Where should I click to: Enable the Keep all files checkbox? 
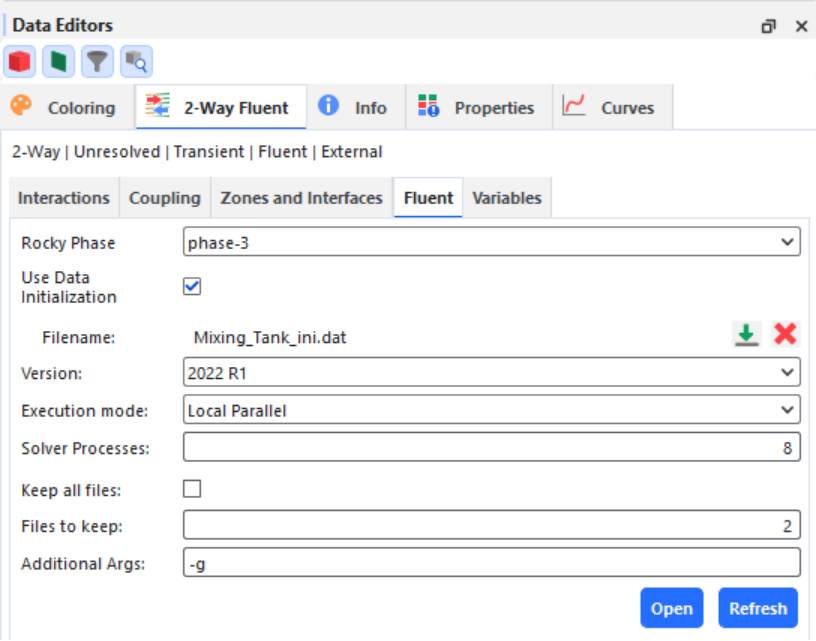(192, 489)
